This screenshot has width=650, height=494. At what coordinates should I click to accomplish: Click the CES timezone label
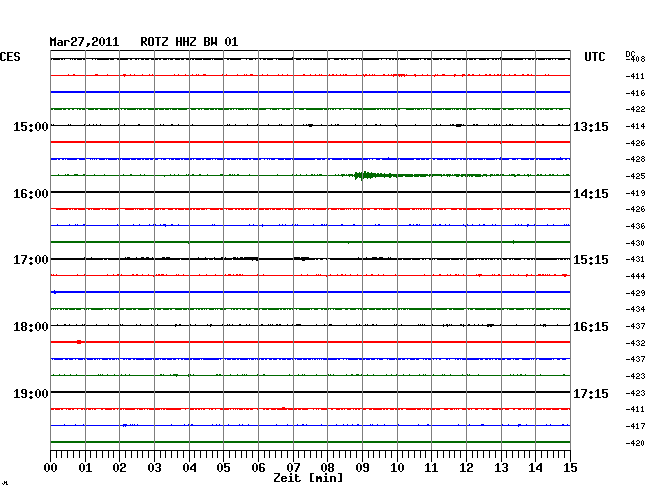point(10,57)
